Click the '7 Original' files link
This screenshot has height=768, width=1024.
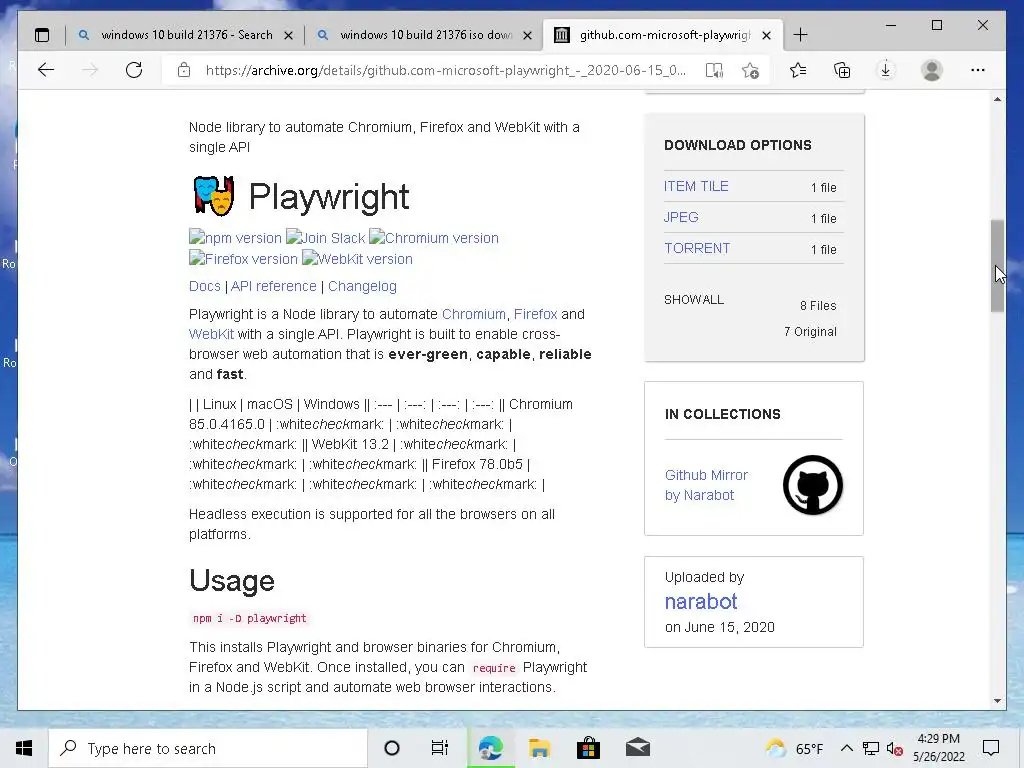pyautogui.click(x=810, y=332)
